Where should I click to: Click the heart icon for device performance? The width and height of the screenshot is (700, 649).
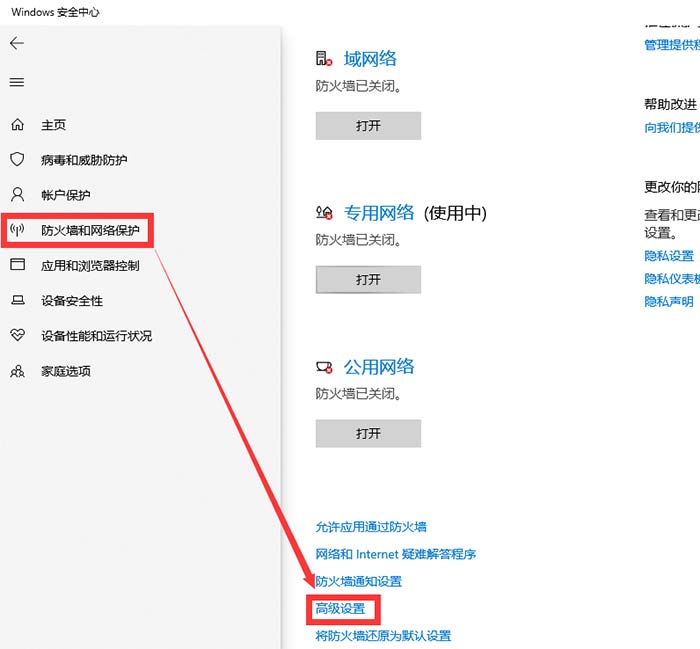[x=17, y=335]
